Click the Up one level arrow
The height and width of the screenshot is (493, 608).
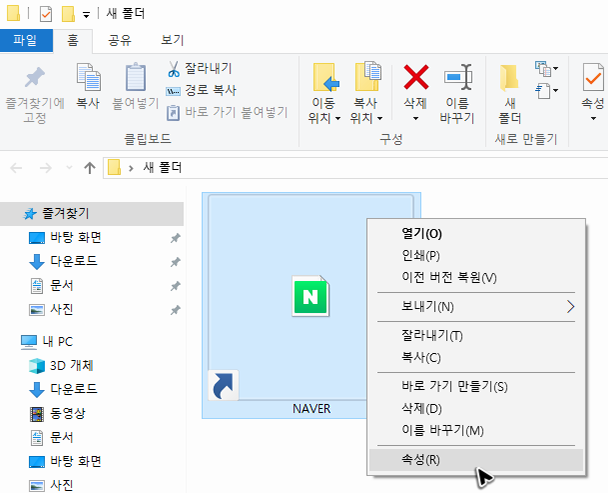coord(90,168)
